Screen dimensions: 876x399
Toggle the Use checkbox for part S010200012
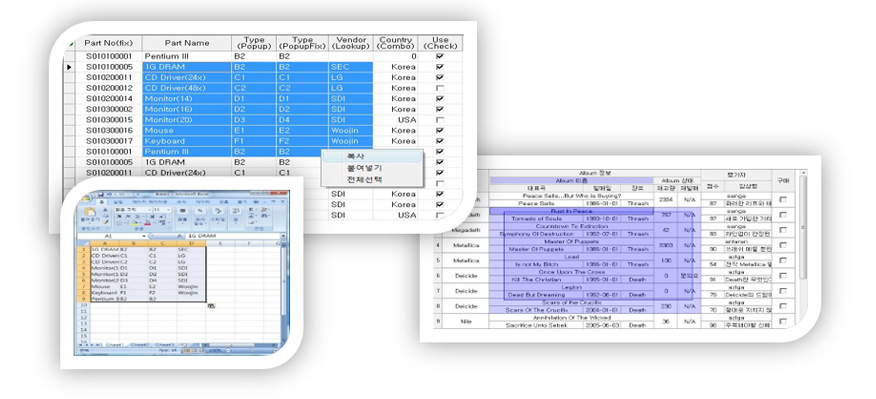coord(440,88)
